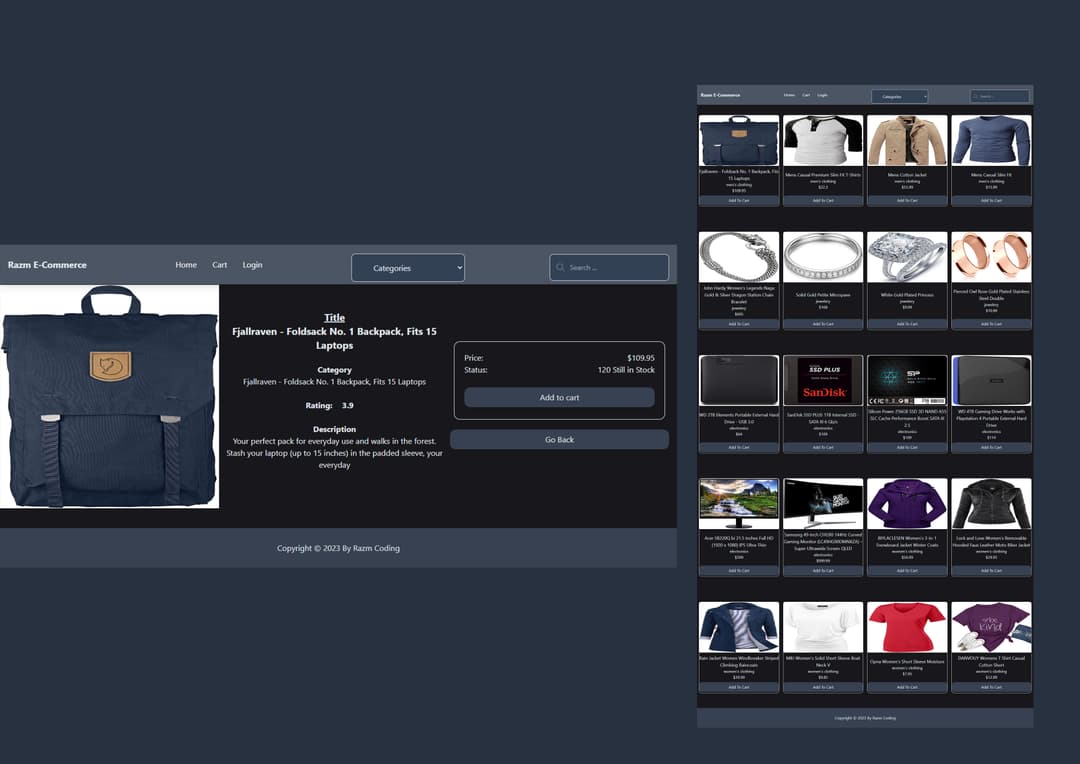Add John Hardy bracelet to cart

739,324
